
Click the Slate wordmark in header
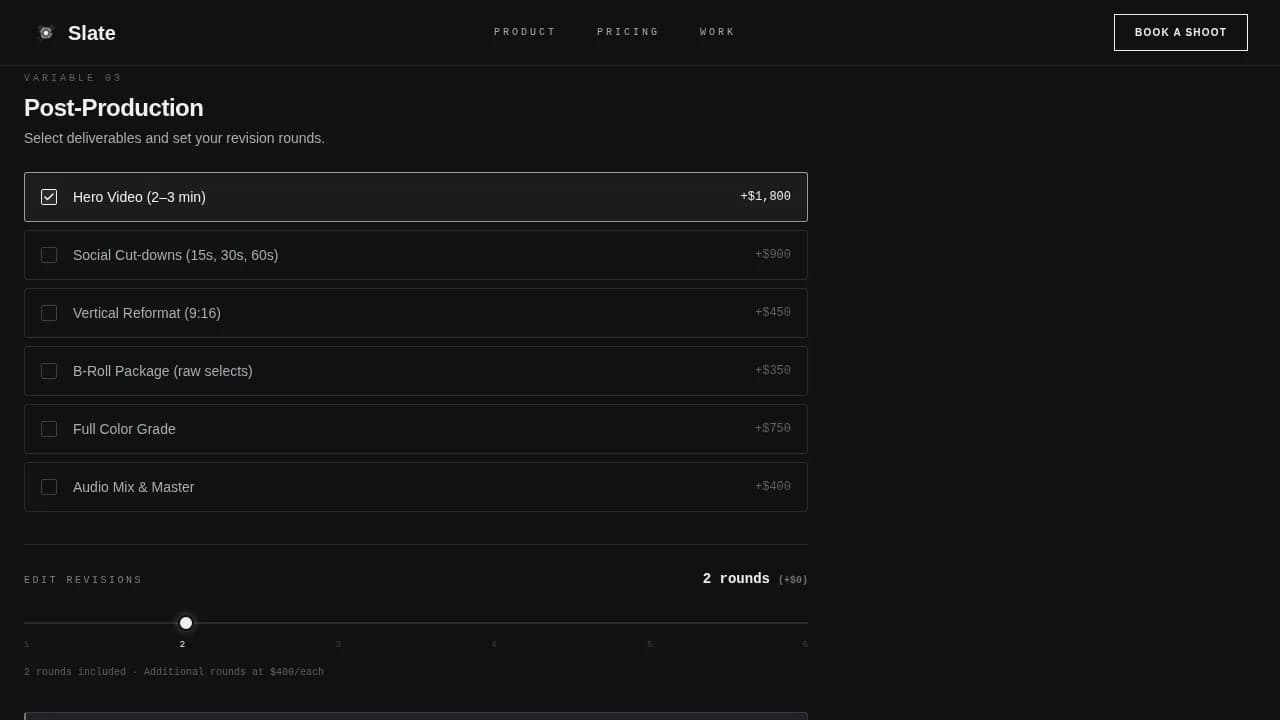91,32
